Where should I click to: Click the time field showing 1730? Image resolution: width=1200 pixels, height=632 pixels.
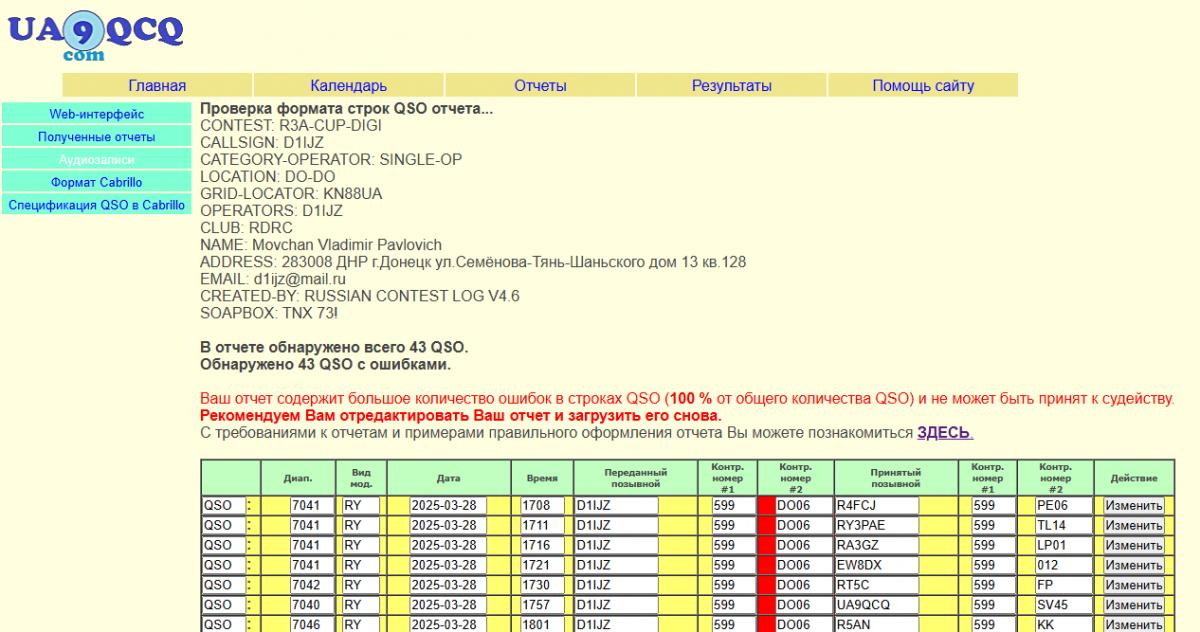[541, 586]
